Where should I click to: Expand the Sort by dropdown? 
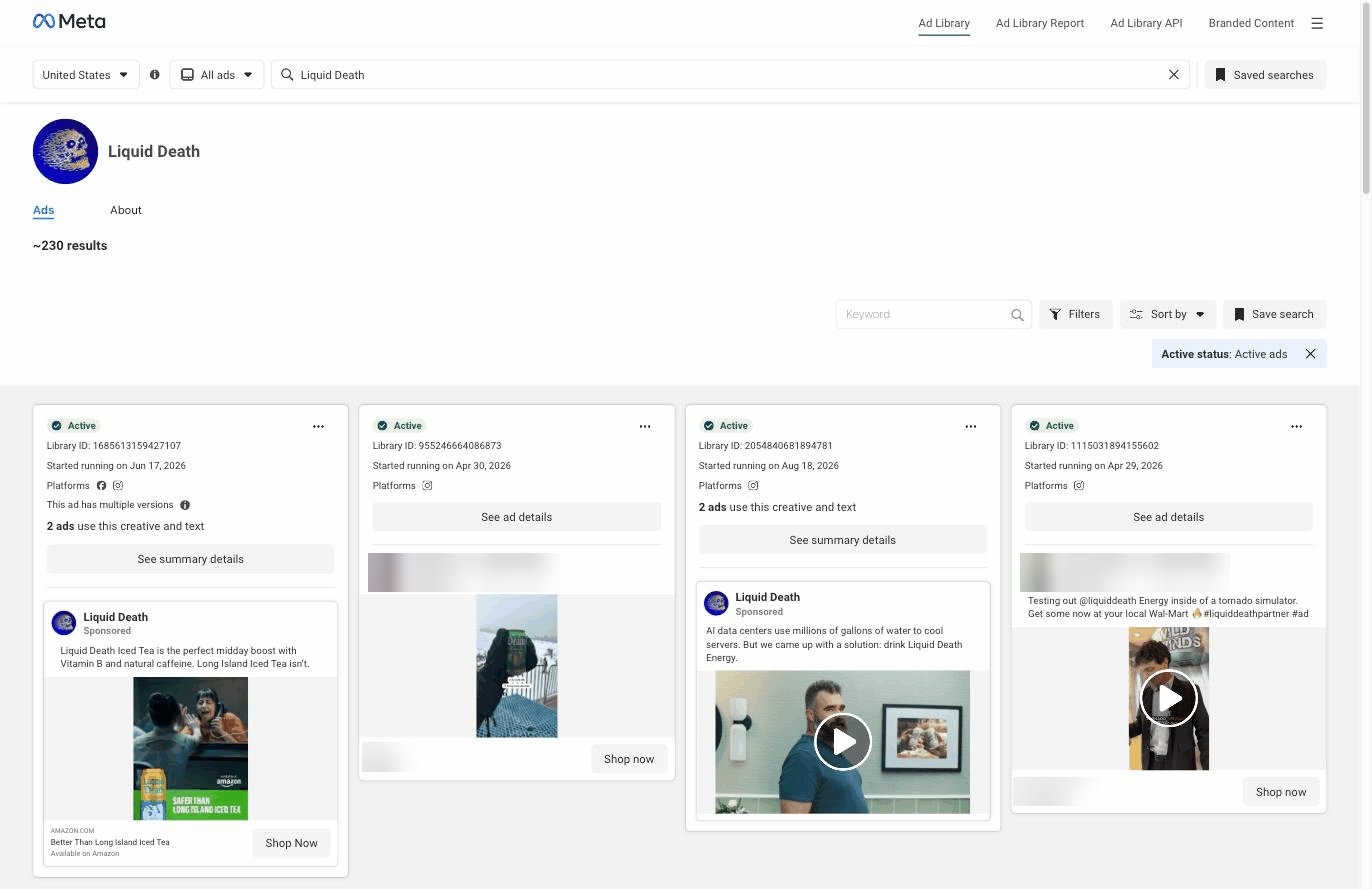click(x=1168, y=314)
